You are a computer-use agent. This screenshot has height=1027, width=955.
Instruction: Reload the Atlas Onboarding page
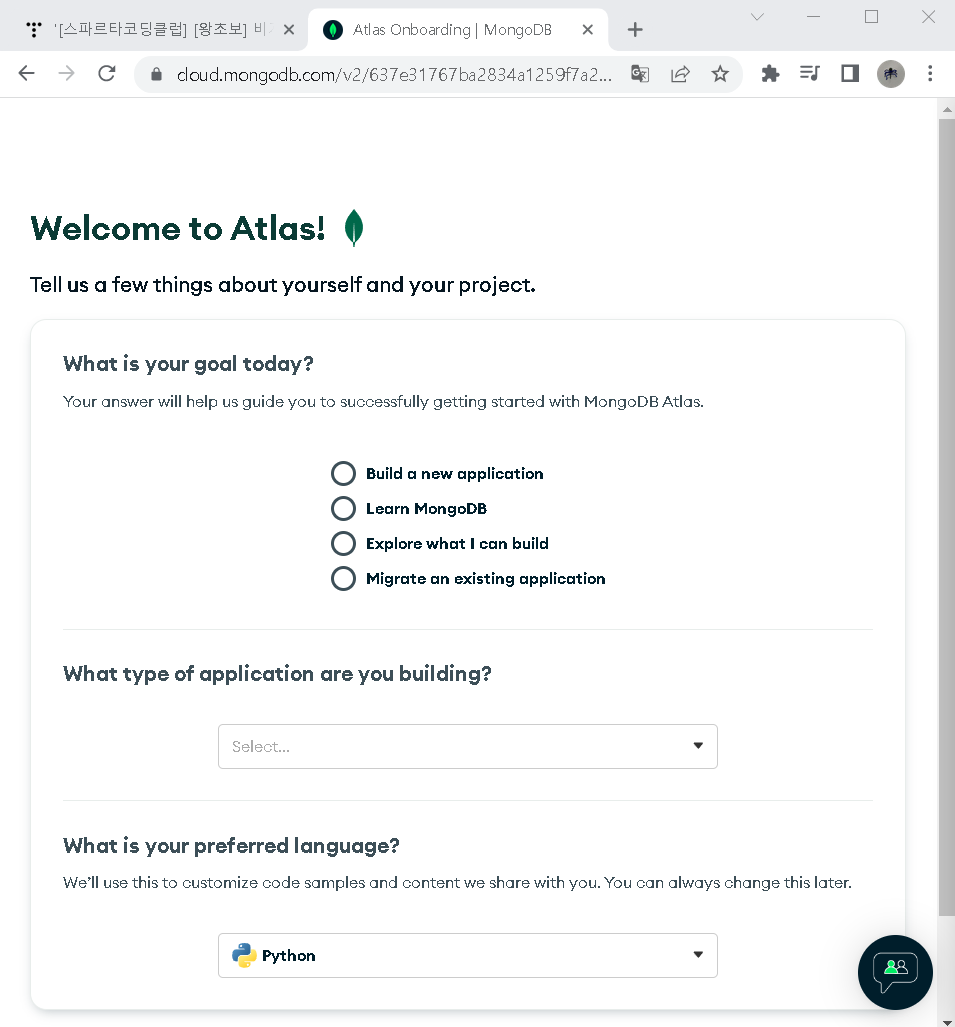click(107, 73)
